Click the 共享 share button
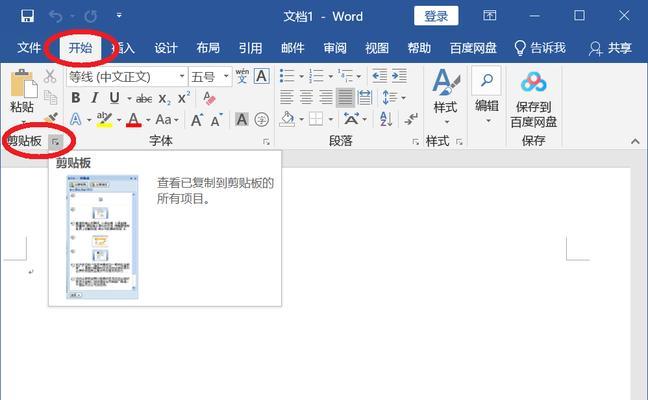The image size is (648, 400). coord(610,48)
